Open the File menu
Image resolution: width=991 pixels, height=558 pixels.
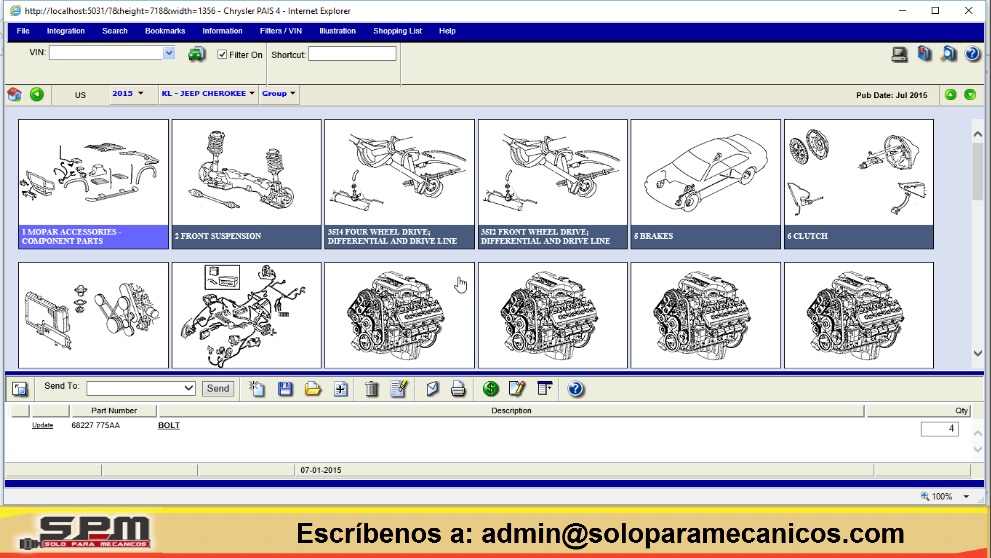pyautogui.click(x=23, y=31)
